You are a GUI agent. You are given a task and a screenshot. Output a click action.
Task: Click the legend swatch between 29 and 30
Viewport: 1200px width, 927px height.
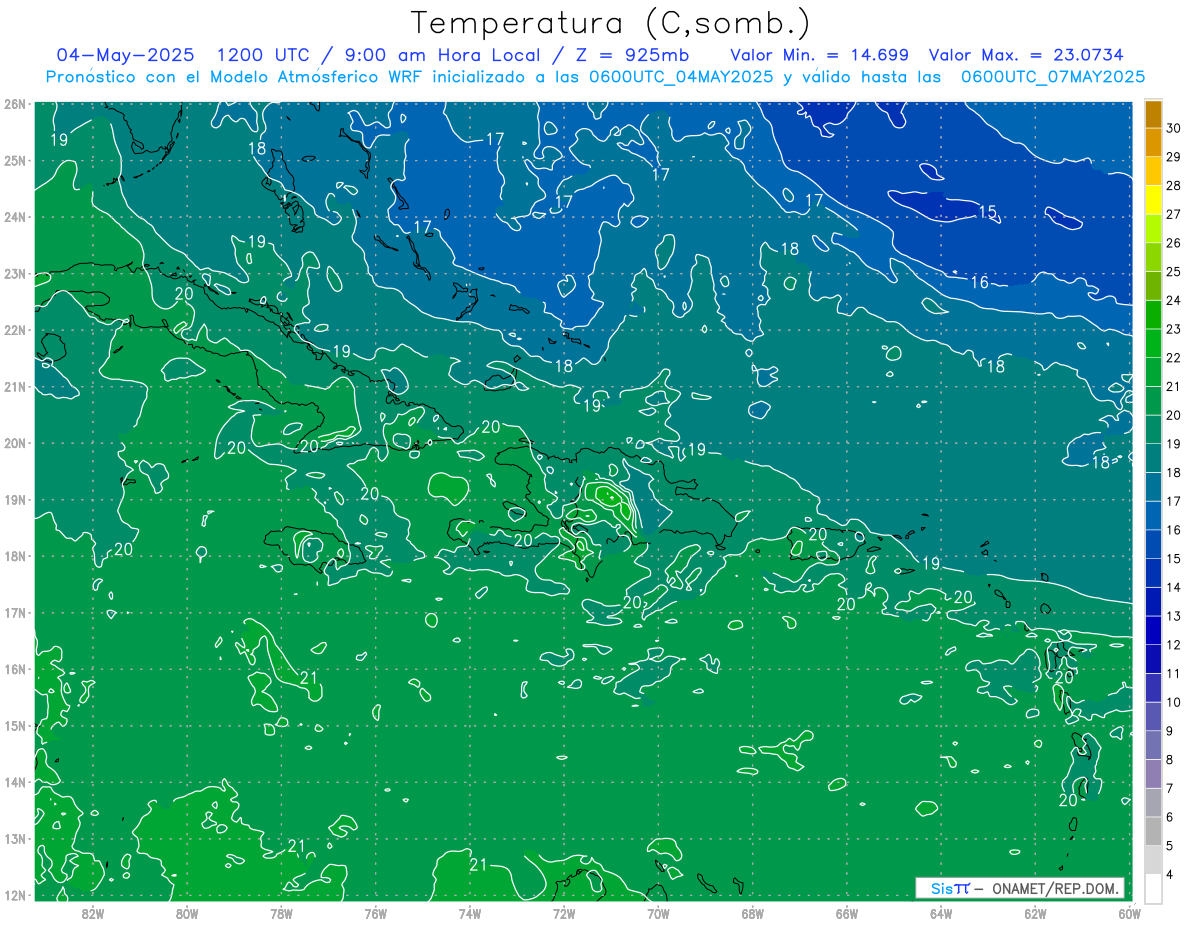tap(1153, 143)
